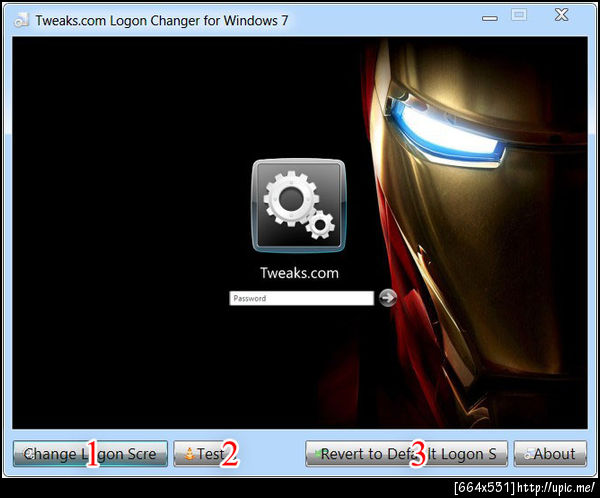600x498 pixels.
Task: Click the Test button
Action: pos(205,454)
